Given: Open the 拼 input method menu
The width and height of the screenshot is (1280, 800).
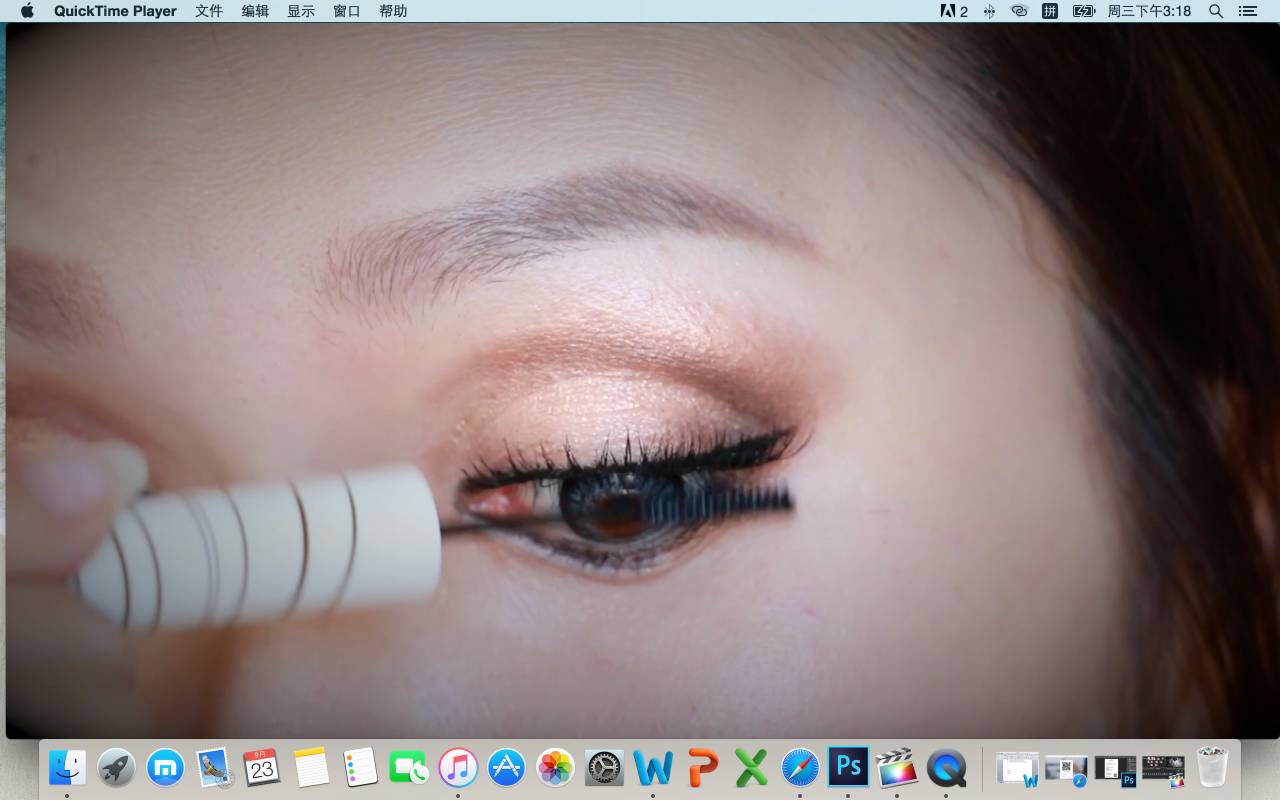Looking at the screenshot, I should (1050, 11).
